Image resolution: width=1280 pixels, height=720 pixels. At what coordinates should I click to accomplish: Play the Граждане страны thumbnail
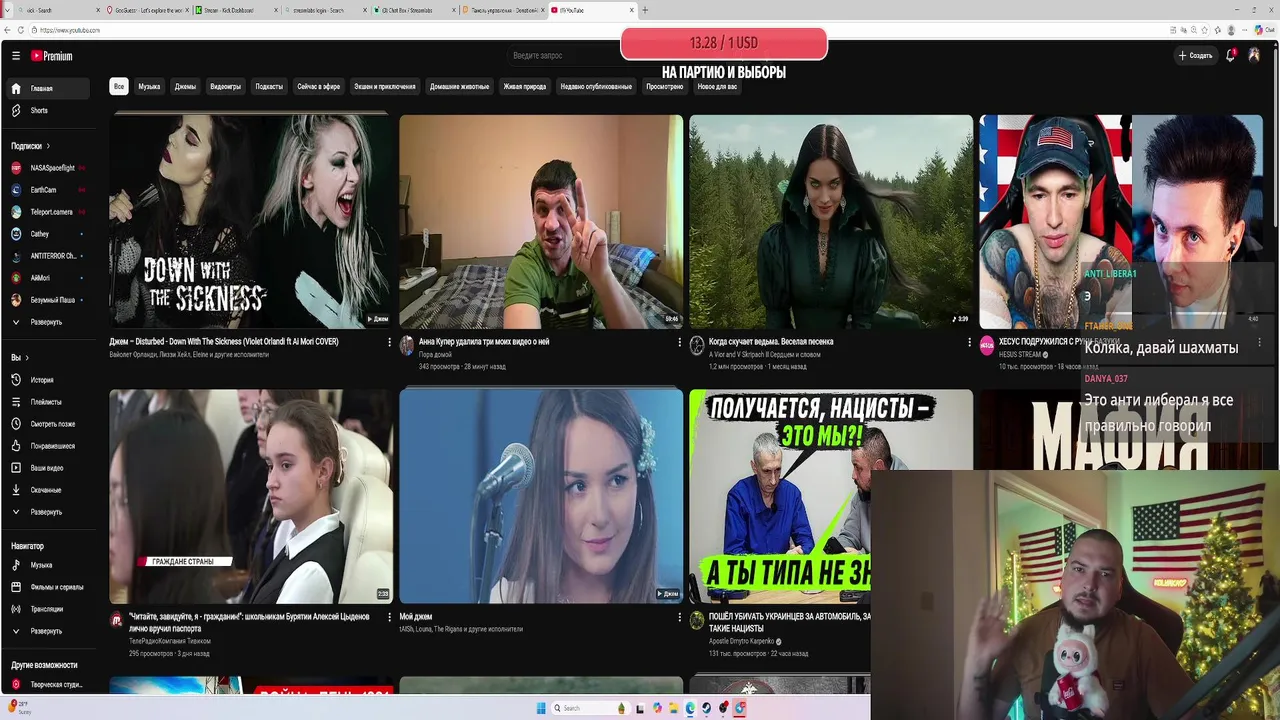tap(251, 497)
